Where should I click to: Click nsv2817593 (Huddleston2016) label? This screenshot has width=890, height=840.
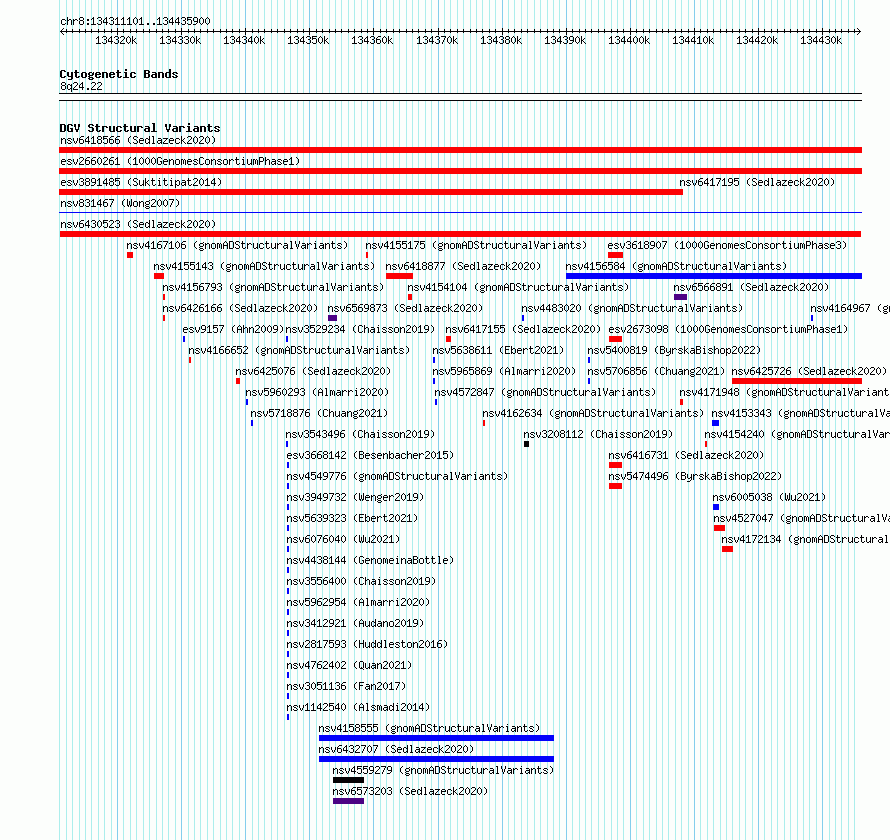(x=367, y=644)
